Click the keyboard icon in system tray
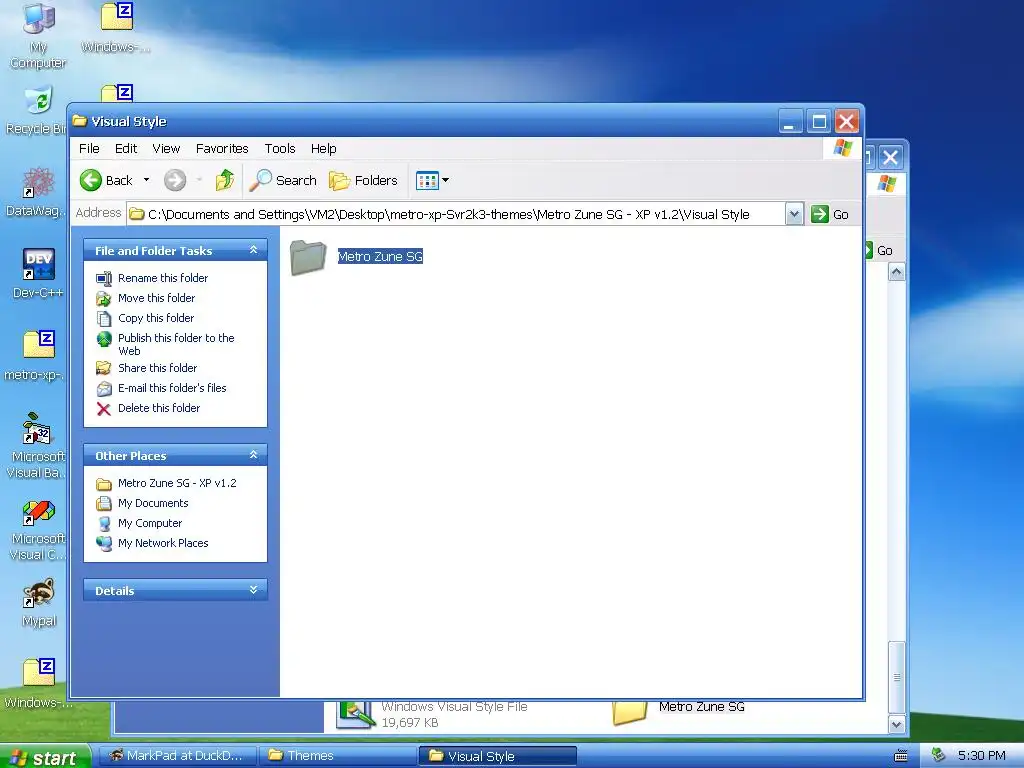Screen dimensions: 1024x768 click(x=901, y=756)
